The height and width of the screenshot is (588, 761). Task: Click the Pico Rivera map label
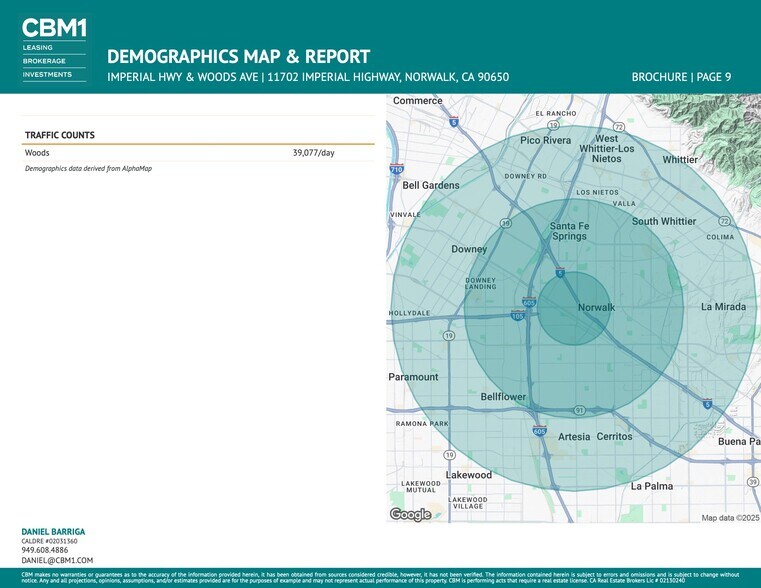pos(545,141)
